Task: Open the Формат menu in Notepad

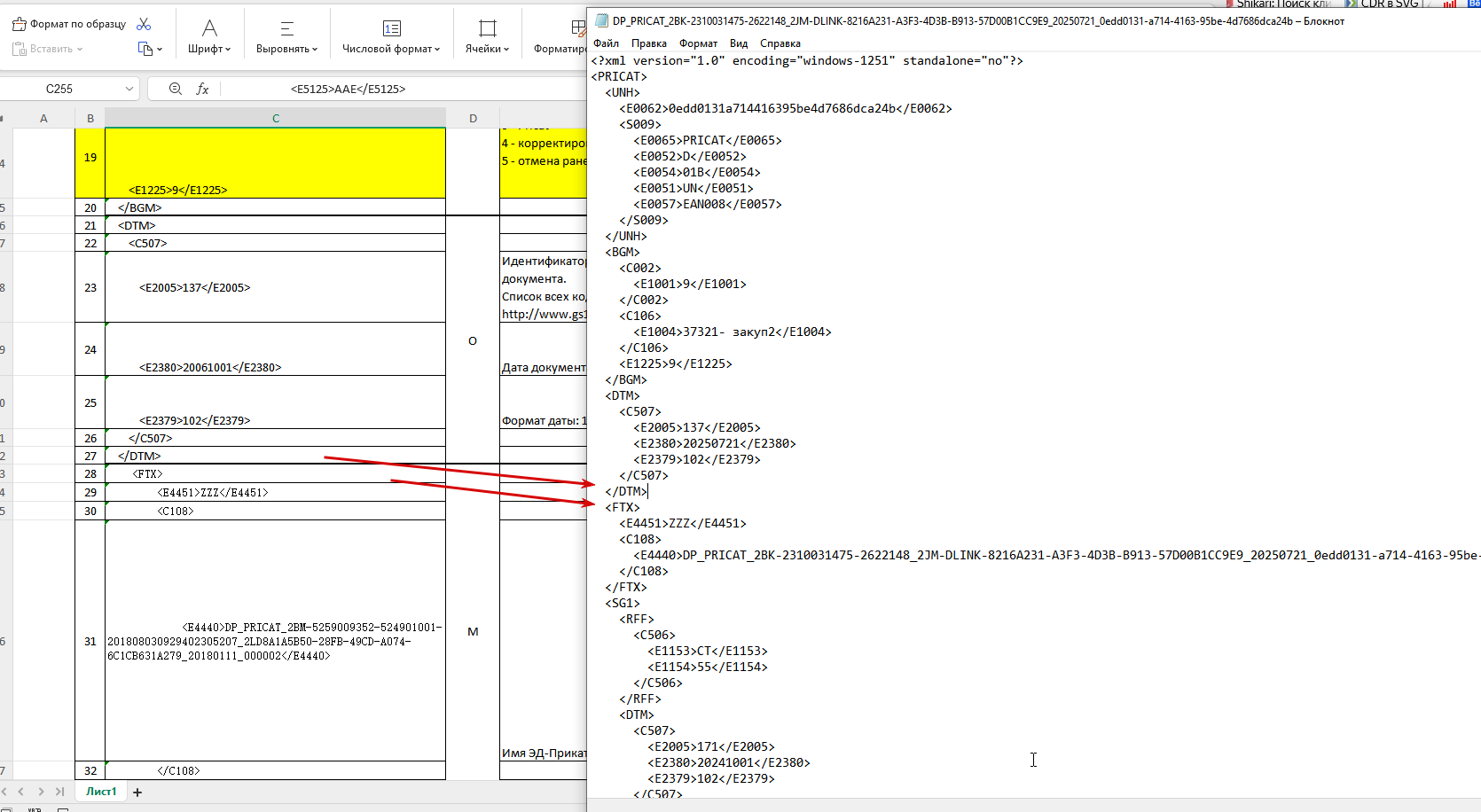Action: click(699, 43)
